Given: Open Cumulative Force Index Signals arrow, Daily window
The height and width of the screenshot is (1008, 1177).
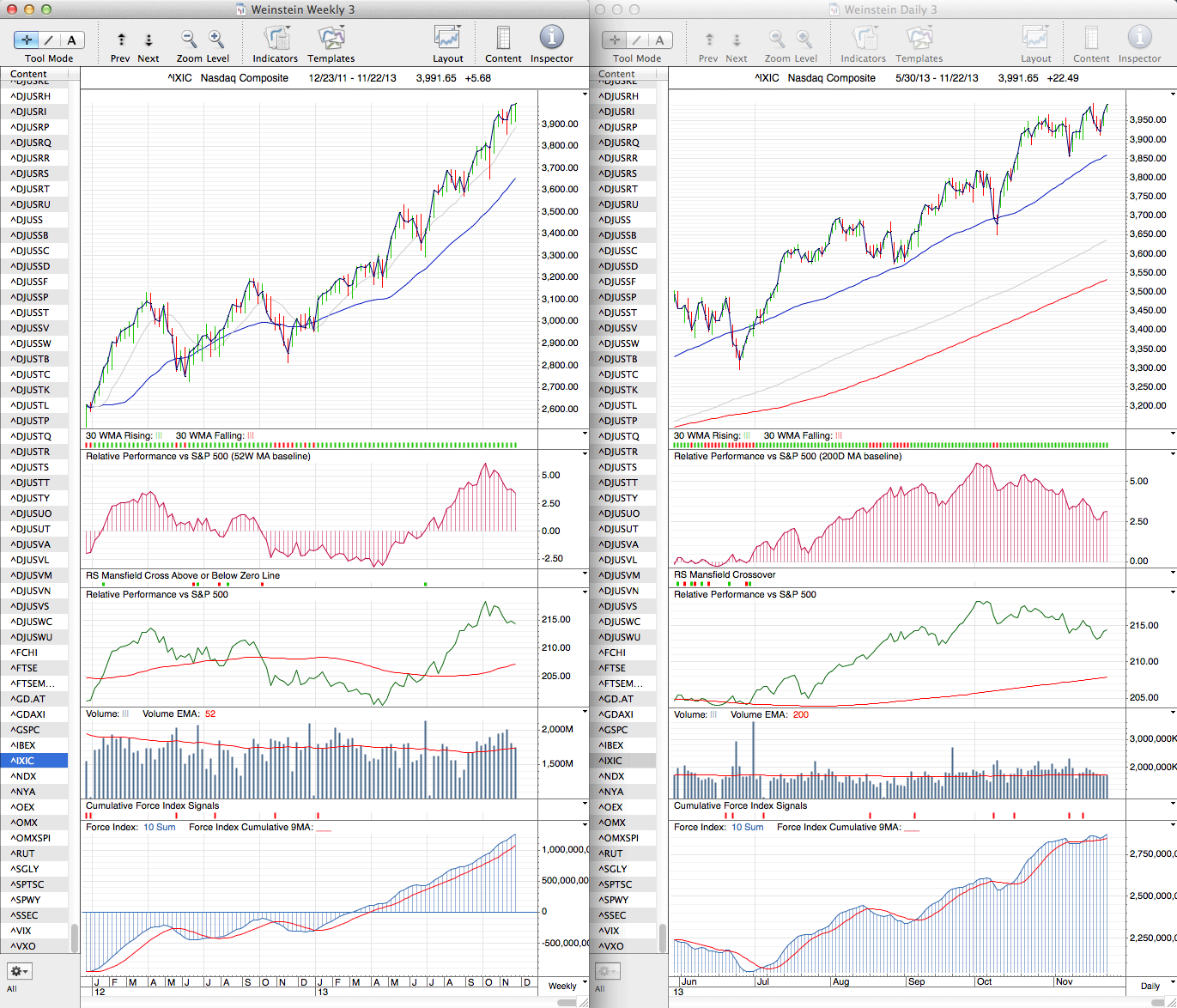Looking at the screenshot, I should pos(1173,804).
